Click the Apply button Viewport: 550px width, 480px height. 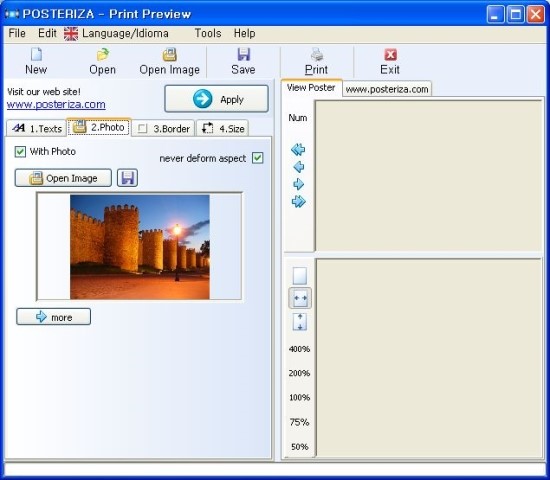216,99
